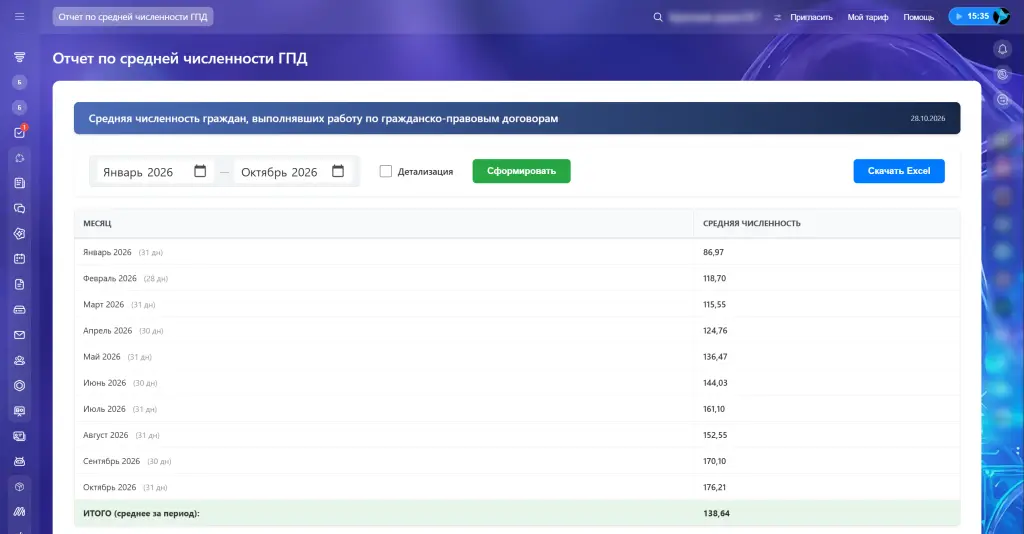This screenshot has height=534, width=1024.
Task: Click user avatar in top right
Action: tap(1001, 16)
